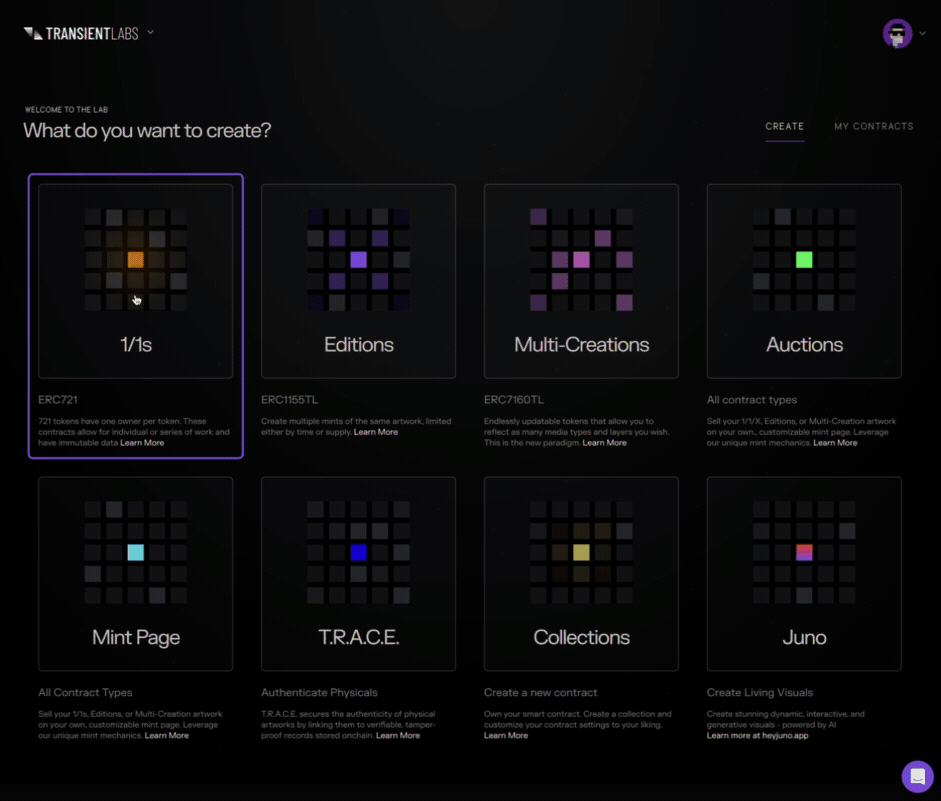Select the Auctions card
The height and width of the screenshot is (801, 941).
[804, 281]
